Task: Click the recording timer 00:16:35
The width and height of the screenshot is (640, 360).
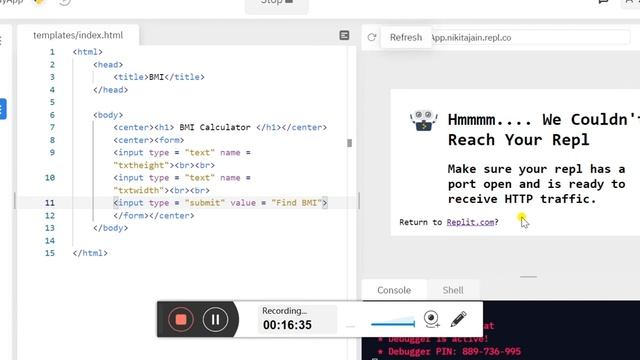Action: [x=287, y=325]
